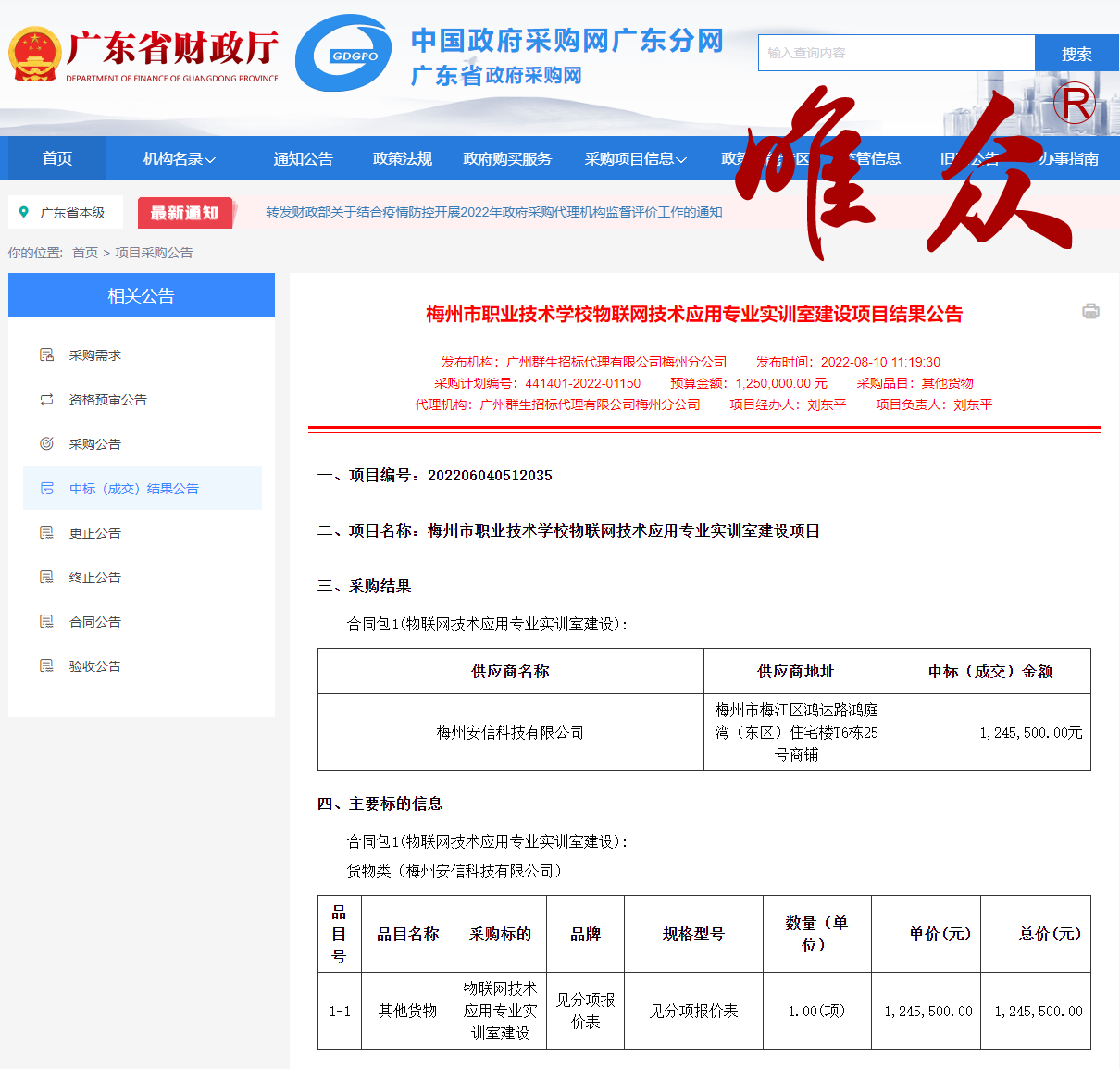Open 验收公告 in the sidebar list
1120x1069 pixels.
click(x=95, y=666)
